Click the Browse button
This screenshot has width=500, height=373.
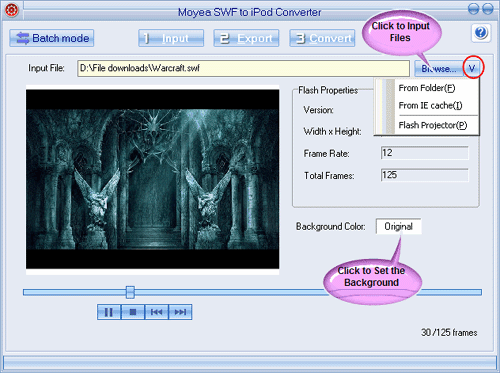[439, 69]
